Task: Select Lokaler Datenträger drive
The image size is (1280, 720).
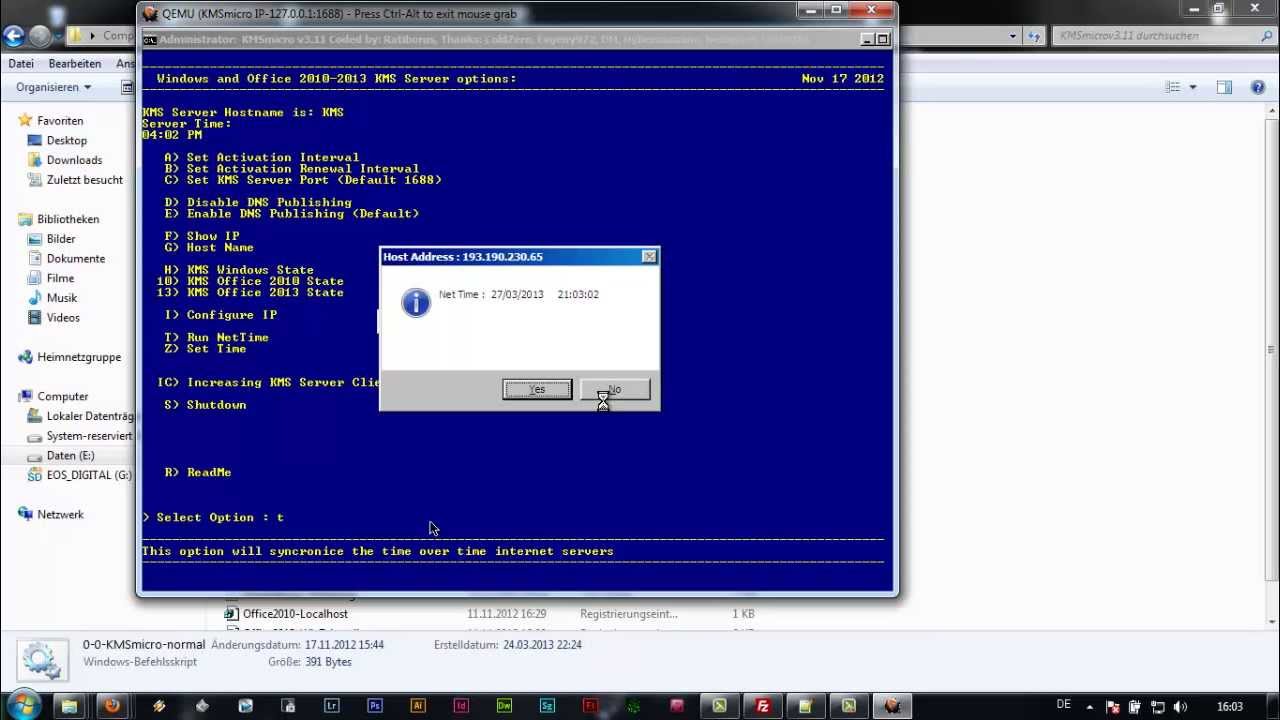Action: pos(89,416)
